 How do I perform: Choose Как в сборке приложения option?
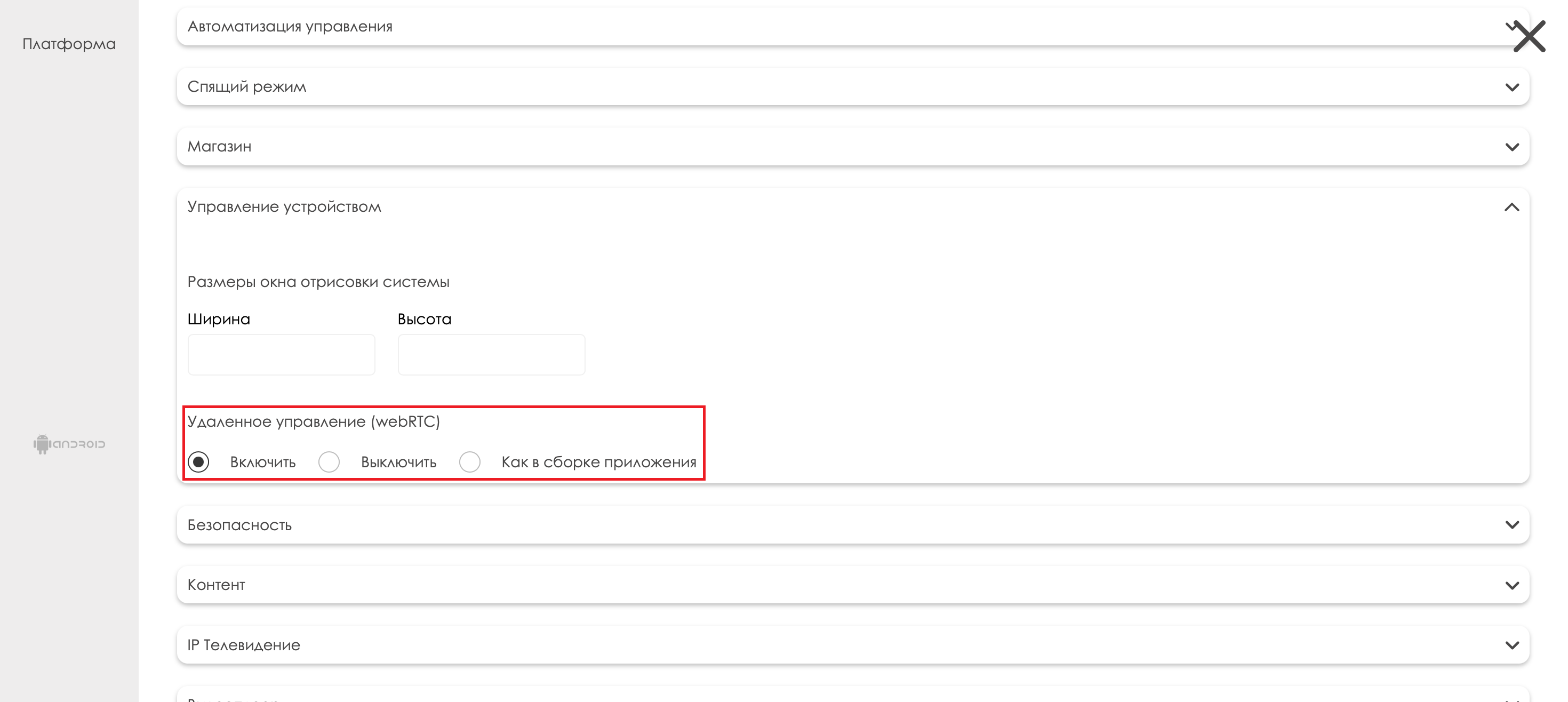[470, 462]
